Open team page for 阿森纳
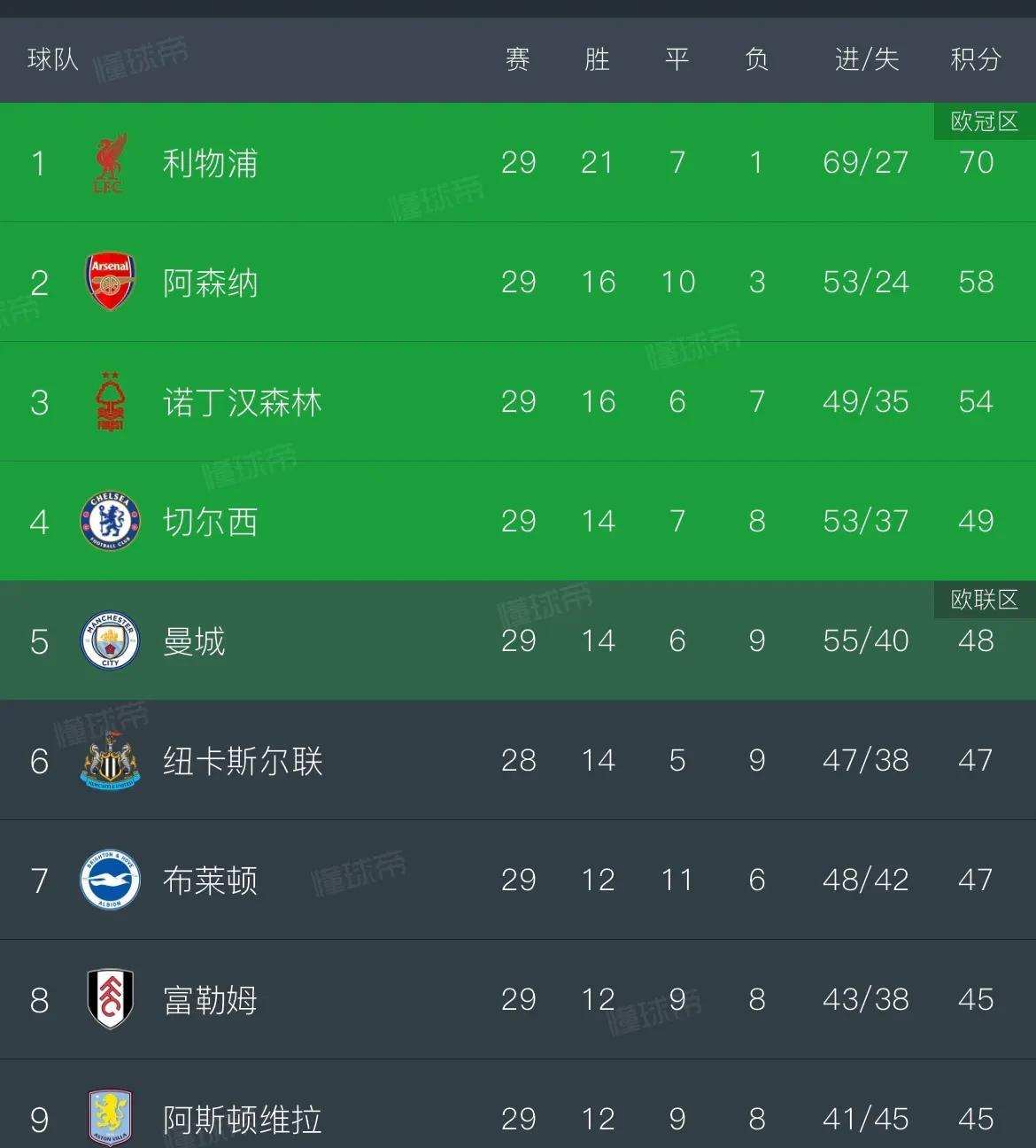Screen dimensions: 1036x1148 [x=211, y=283]
